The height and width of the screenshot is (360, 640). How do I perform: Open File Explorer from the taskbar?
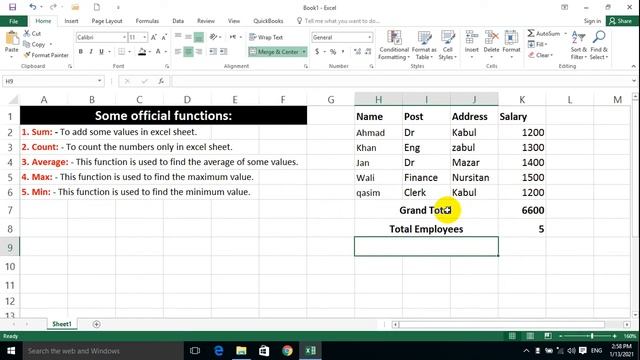[x=241, y=351]
